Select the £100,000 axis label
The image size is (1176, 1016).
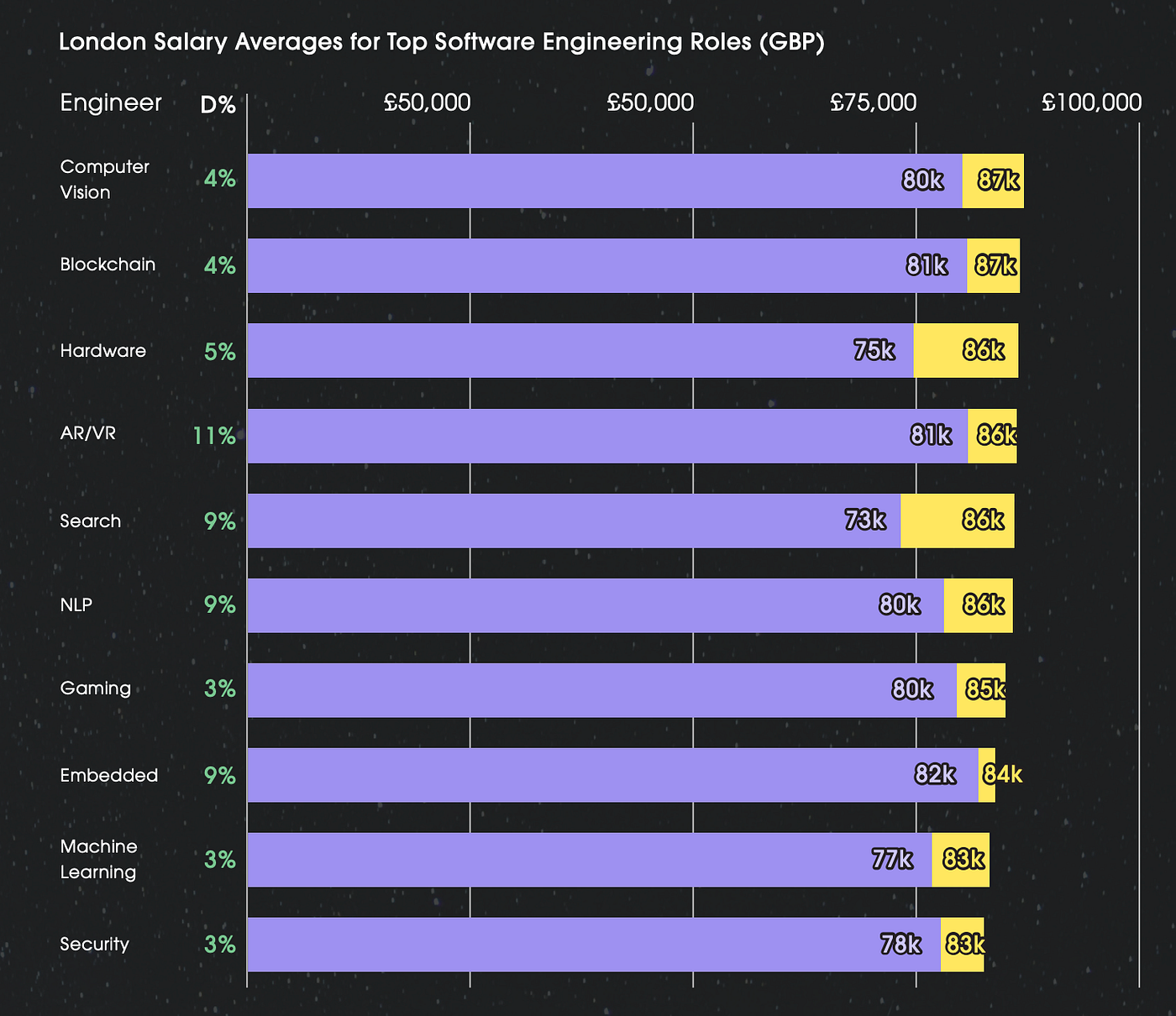(x=1091, y=102)
